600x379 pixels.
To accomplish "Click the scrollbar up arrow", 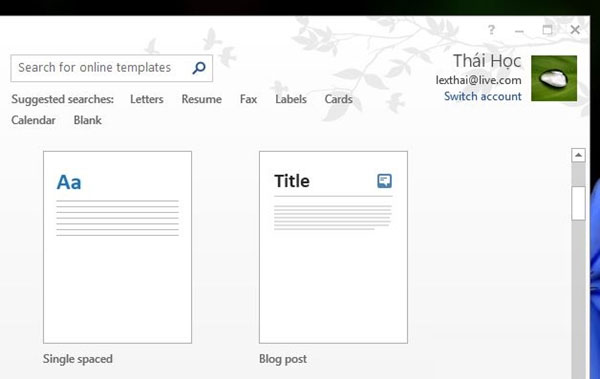I will [x=578, y=155].
